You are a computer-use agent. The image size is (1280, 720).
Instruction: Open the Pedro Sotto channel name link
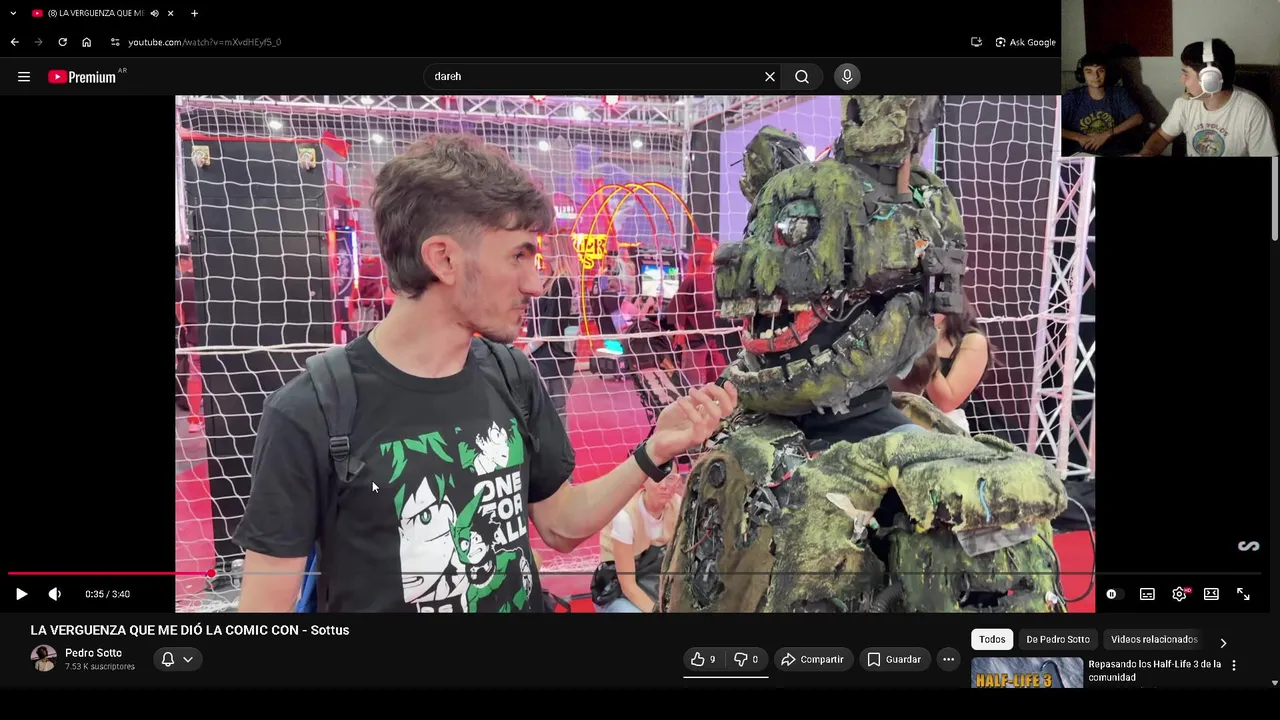click(93, 653)
